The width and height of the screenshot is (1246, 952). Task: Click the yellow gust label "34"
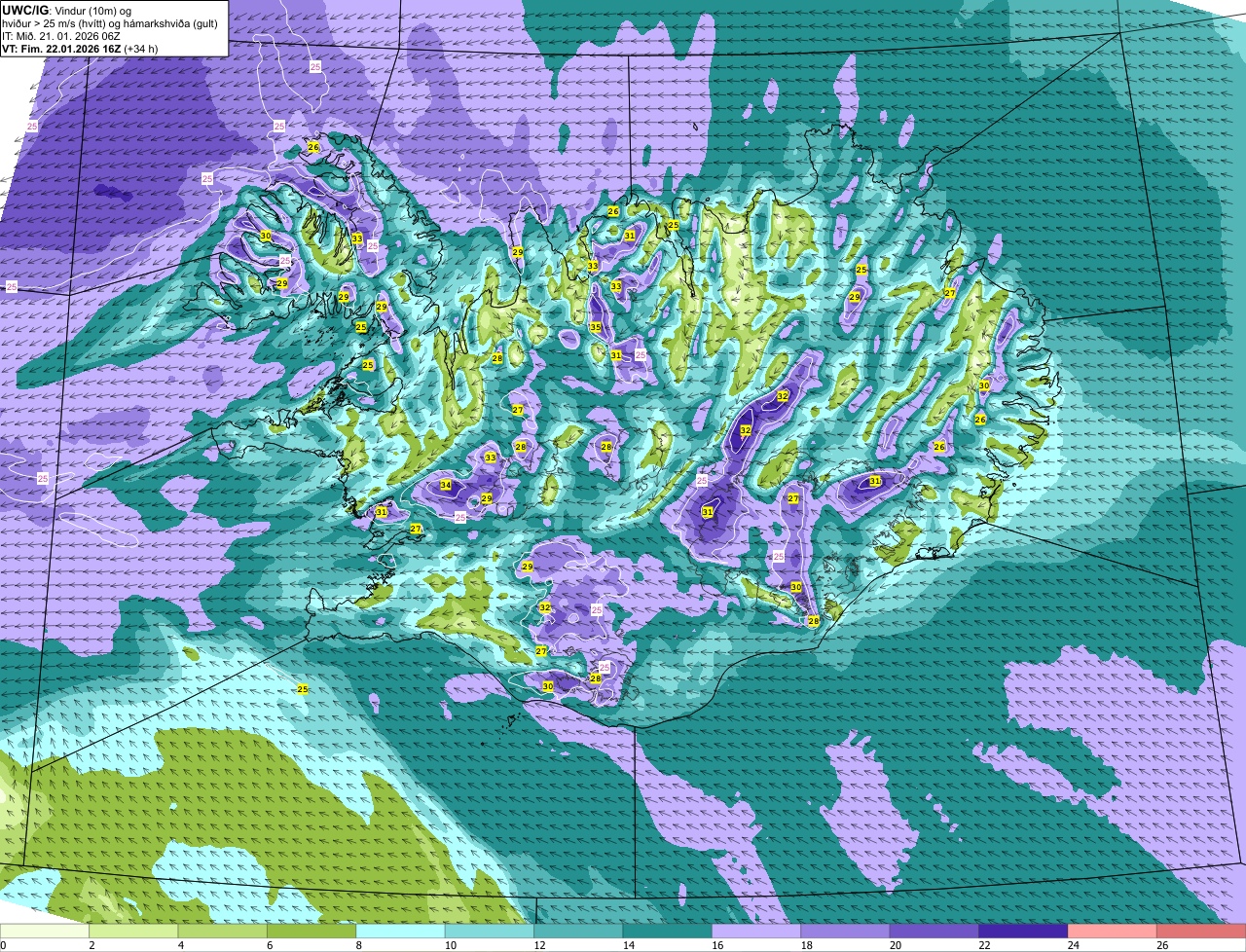pyautogui.click(x=446, y=485)
